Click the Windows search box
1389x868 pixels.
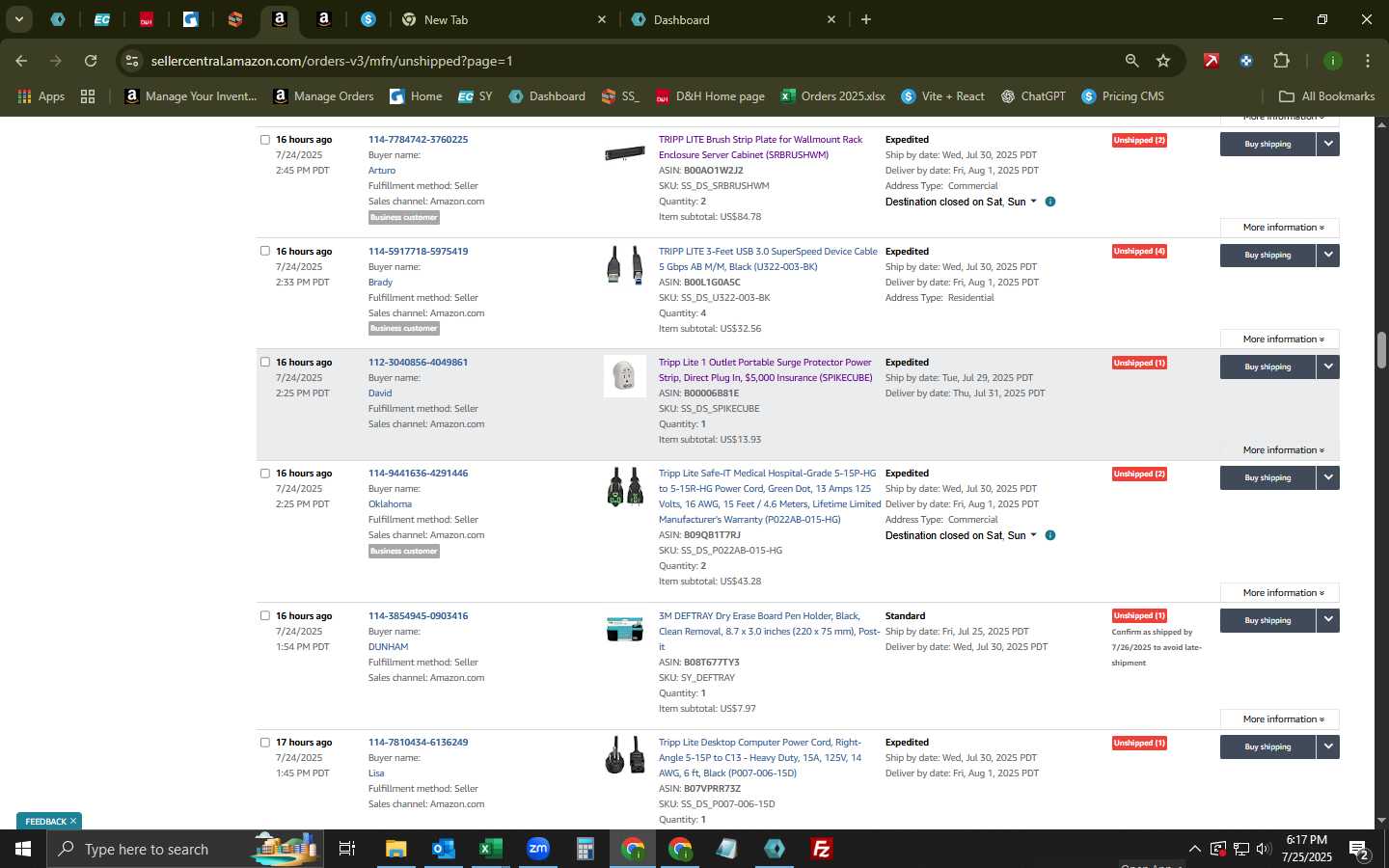coord(183,849)
